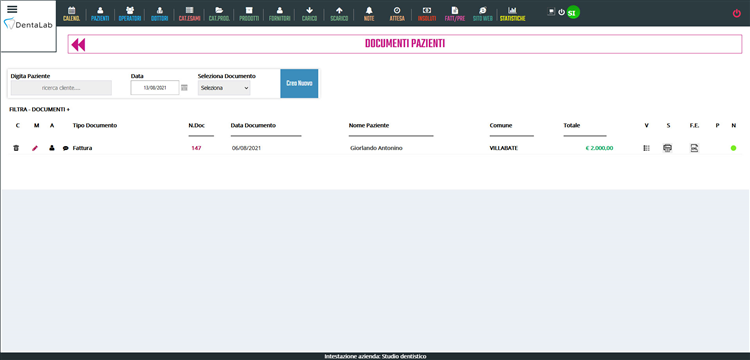
Task: Sort by N.Doc column header
Action: (x=197, y=125)
